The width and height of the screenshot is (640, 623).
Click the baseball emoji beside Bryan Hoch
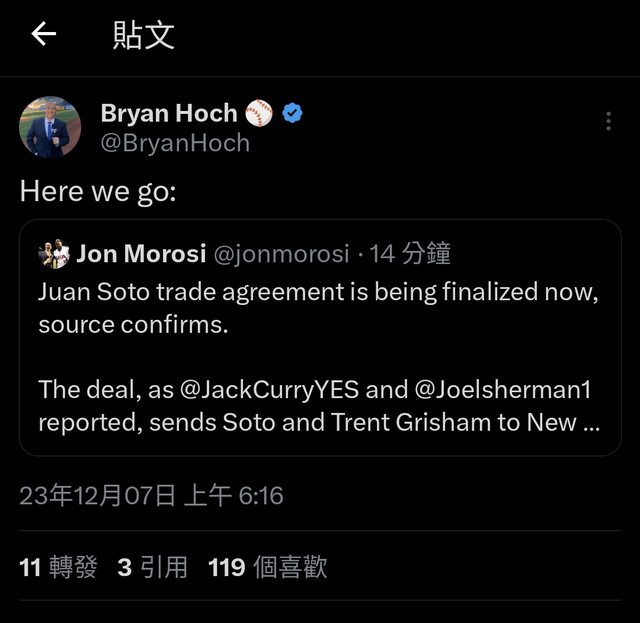[x=259, y=113]
